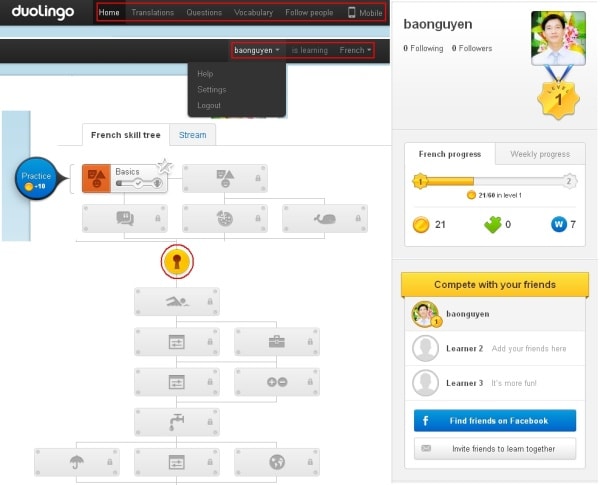Click the blue W words counter
Screen dimensions: 600x485
563,224
